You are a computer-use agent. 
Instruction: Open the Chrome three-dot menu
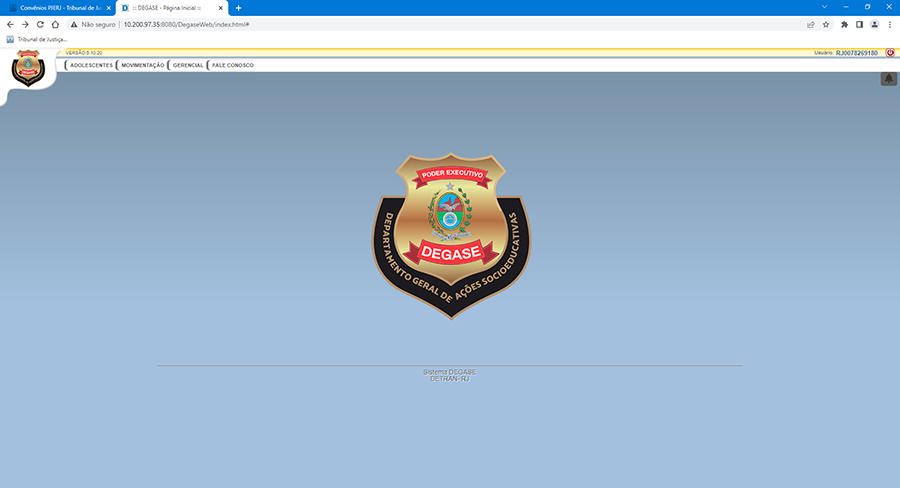(x=889, y=24)
